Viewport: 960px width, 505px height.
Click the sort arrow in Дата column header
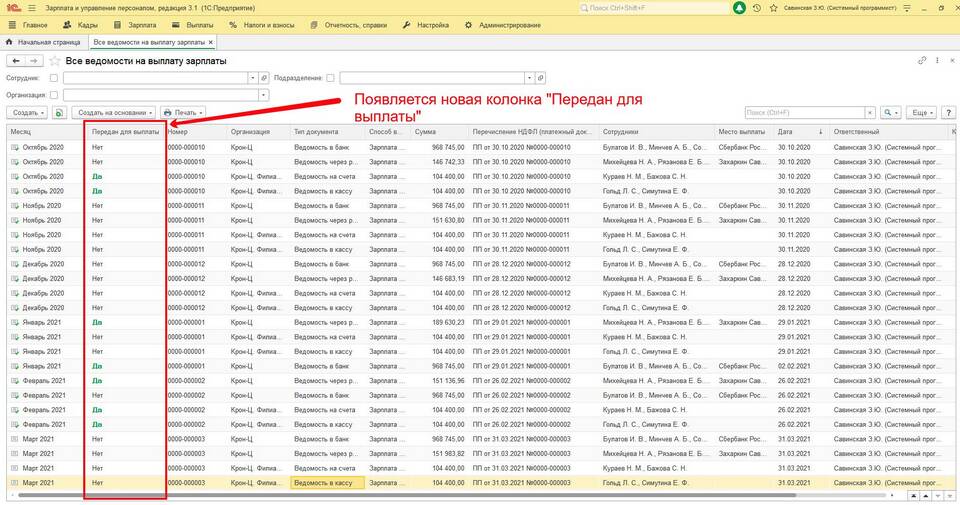[820, 132]
